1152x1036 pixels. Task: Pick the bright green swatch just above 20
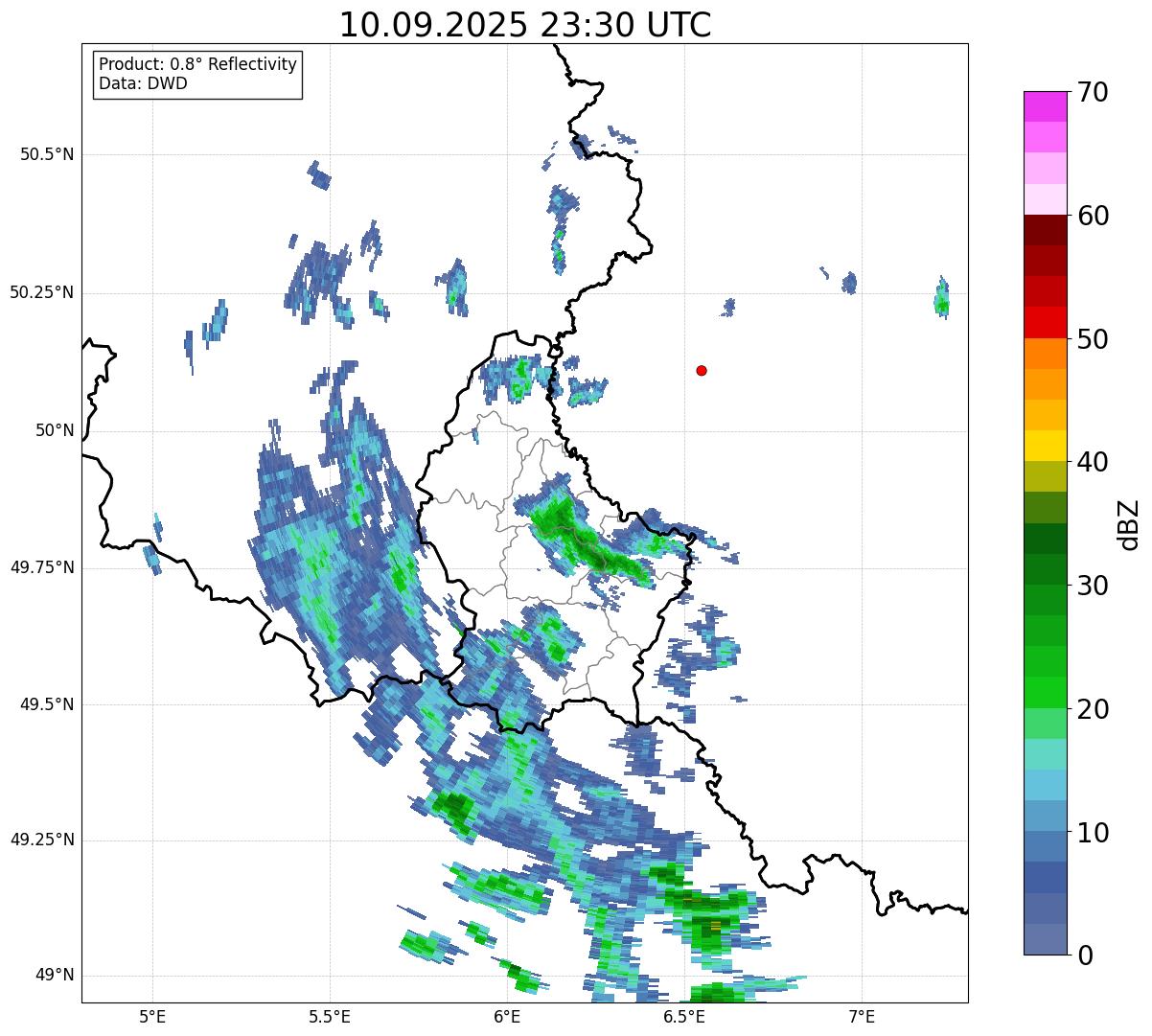[1045, 692]
